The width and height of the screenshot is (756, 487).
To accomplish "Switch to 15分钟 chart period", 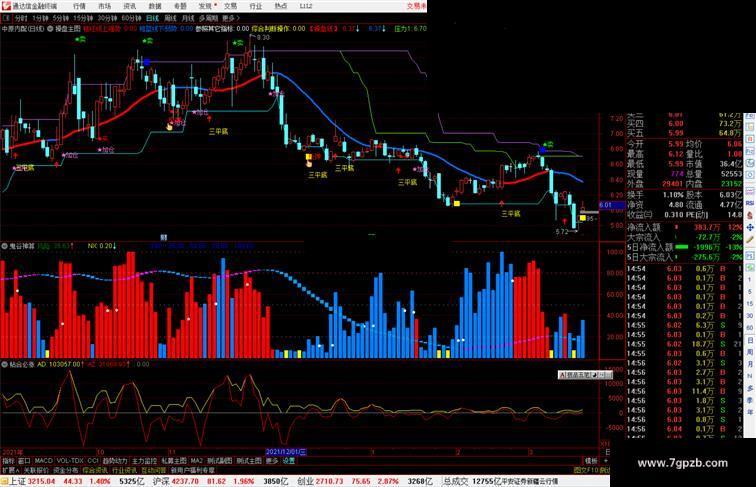I will pos(83,18).
